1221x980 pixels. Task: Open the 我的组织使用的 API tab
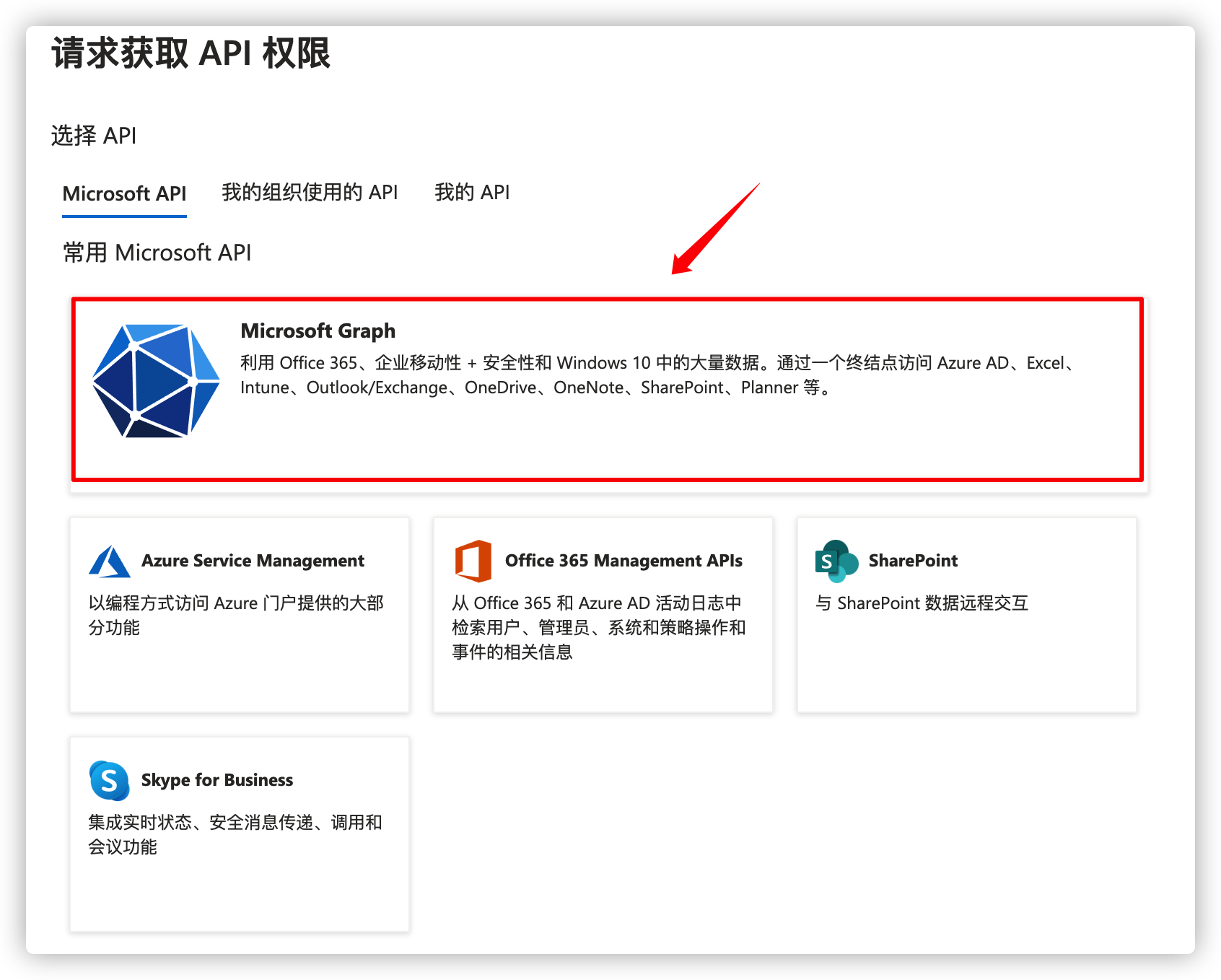tap(310, 193)
